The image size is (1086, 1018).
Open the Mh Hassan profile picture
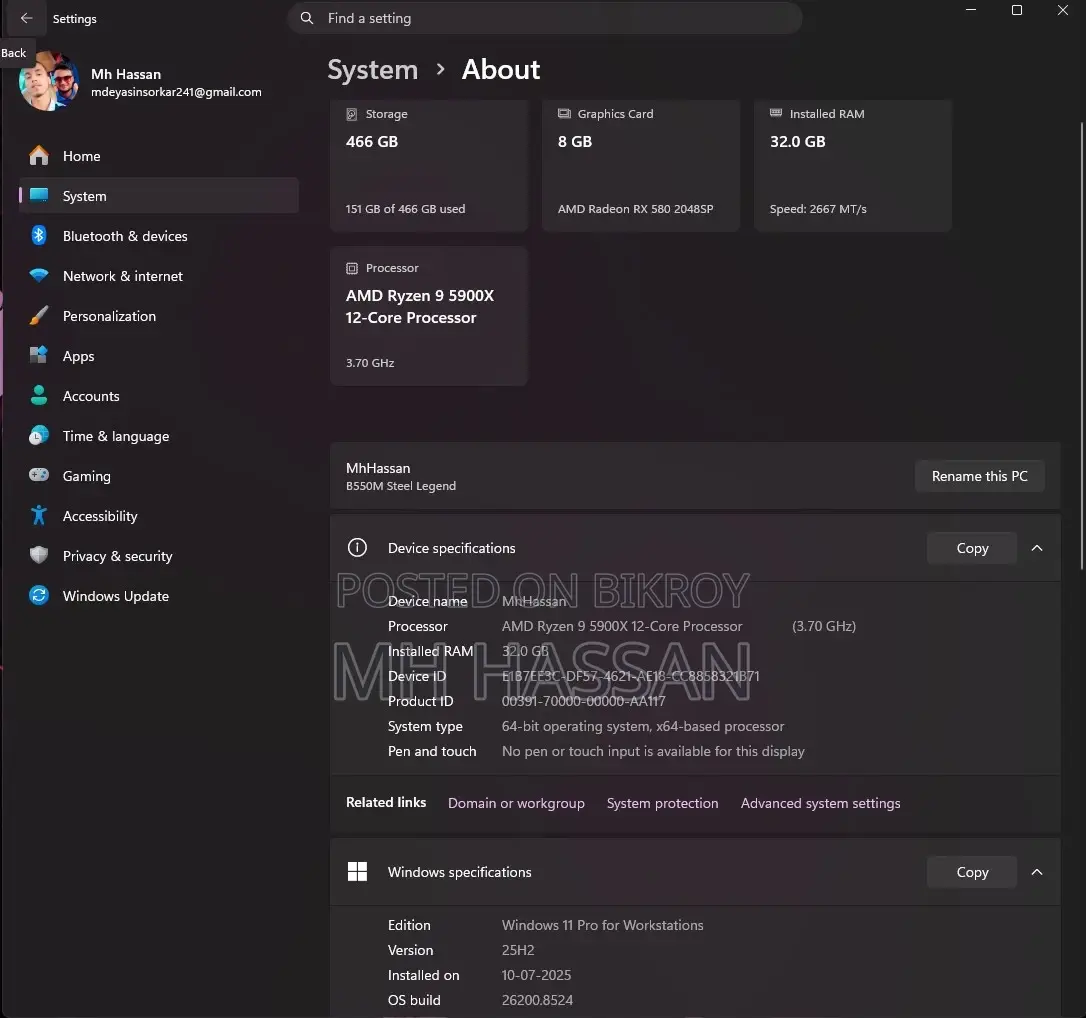[x=48, y=81]
